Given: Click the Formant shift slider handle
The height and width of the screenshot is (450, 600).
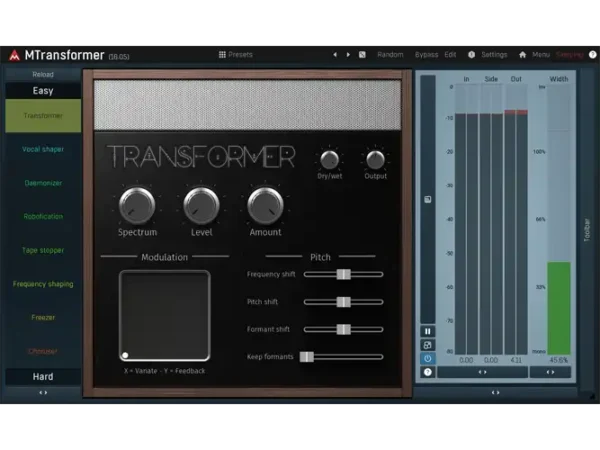Looking at the screenshot, I should (x=344, y=329).
